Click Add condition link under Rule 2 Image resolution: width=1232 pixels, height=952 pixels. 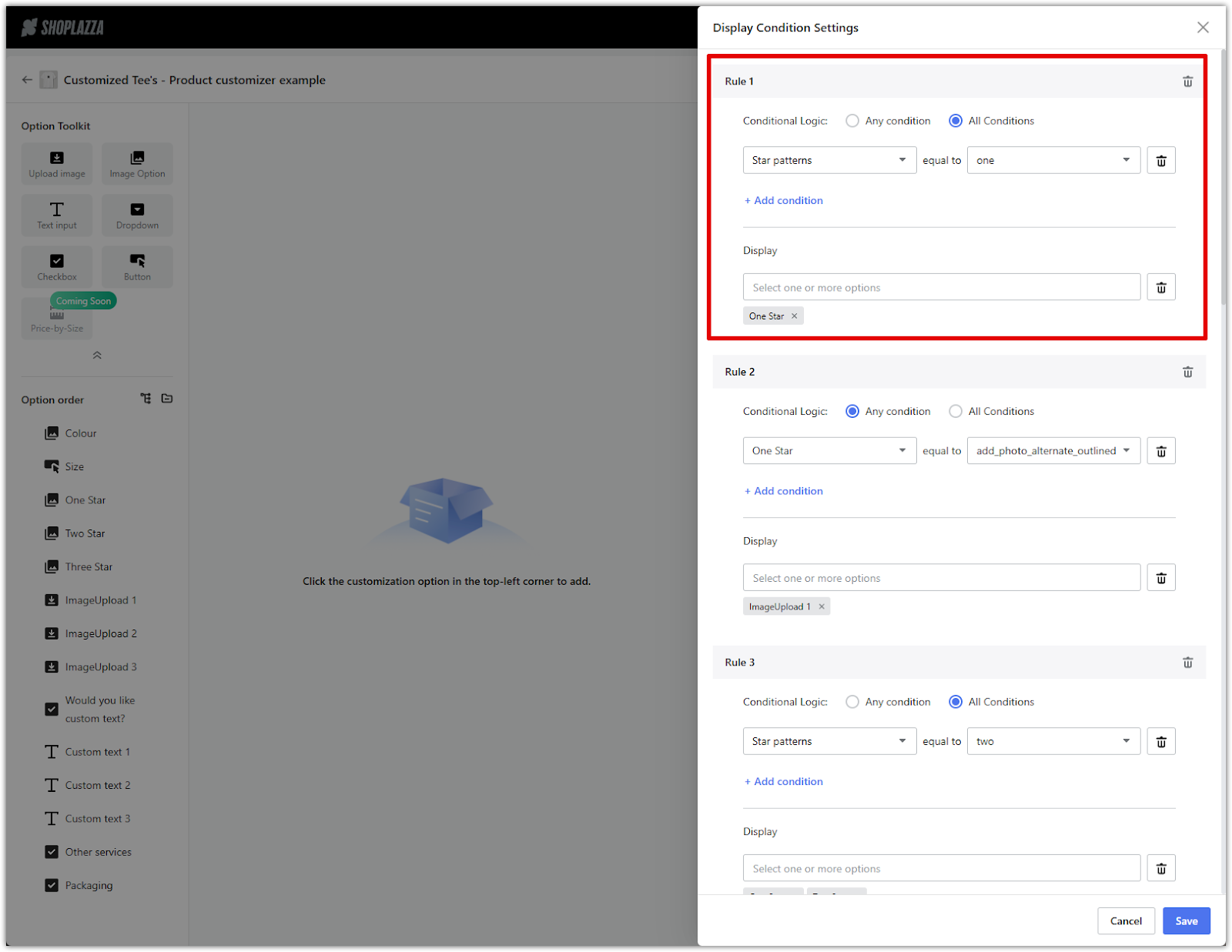coord(784,491)
